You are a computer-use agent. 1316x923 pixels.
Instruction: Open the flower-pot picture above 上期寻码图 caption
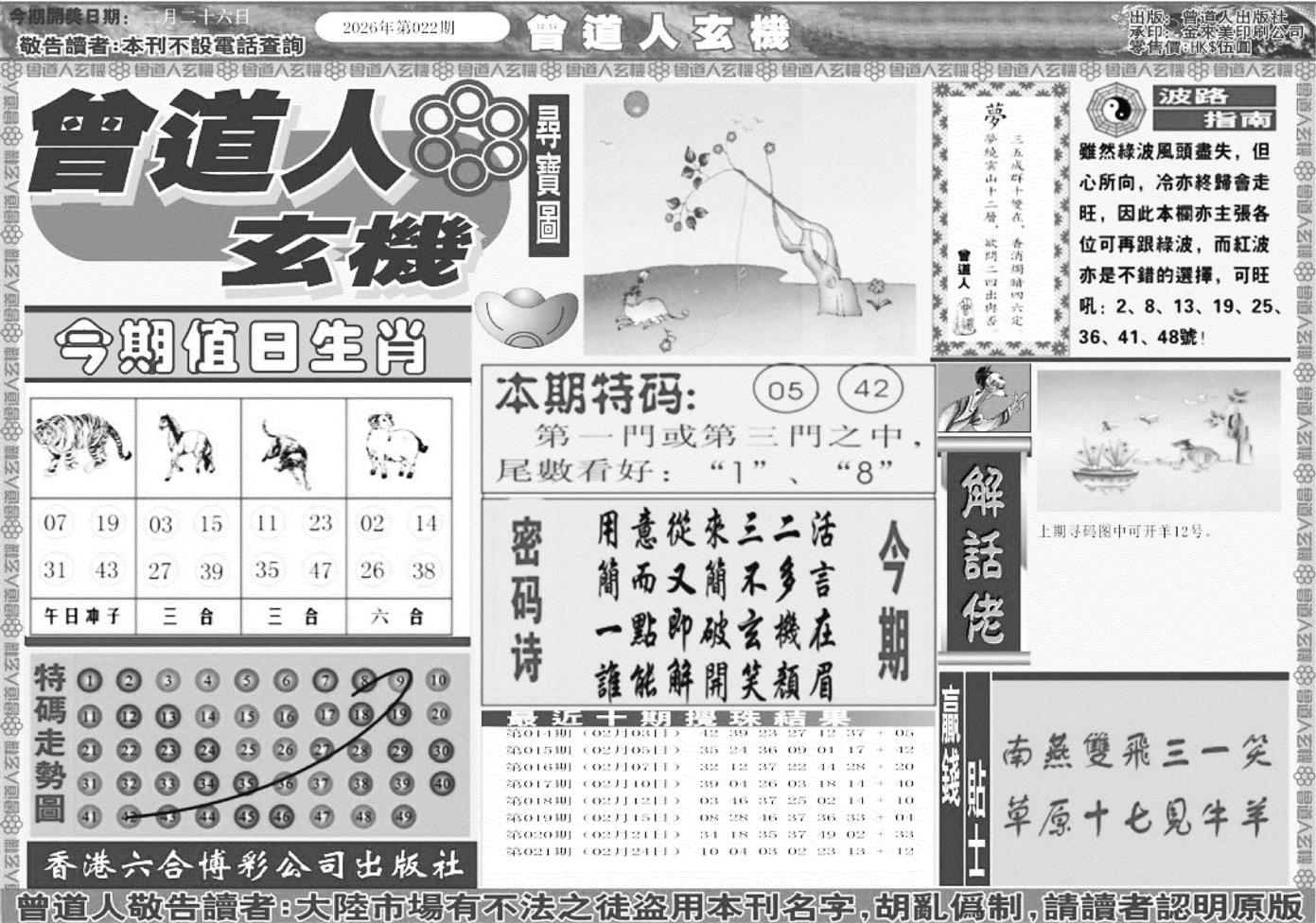click(x=1158, y=441)
